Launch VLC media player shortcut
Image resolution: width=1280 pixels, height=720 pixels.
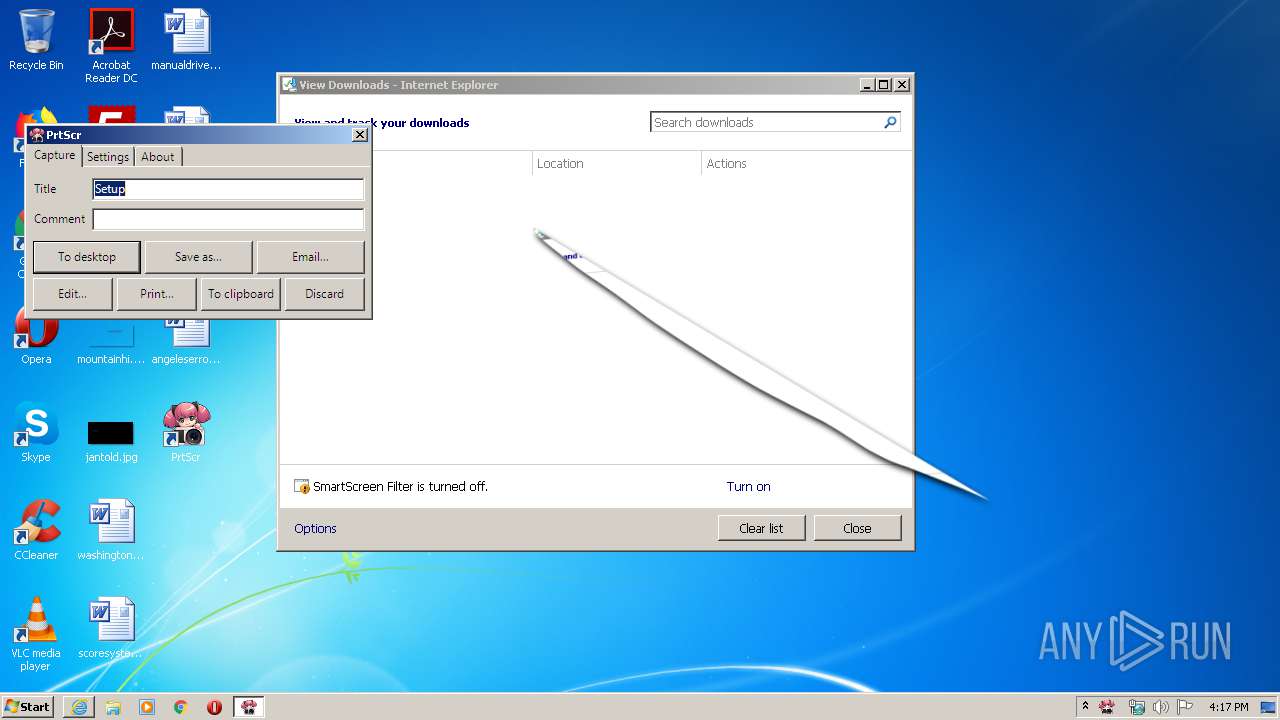point(36,634)
